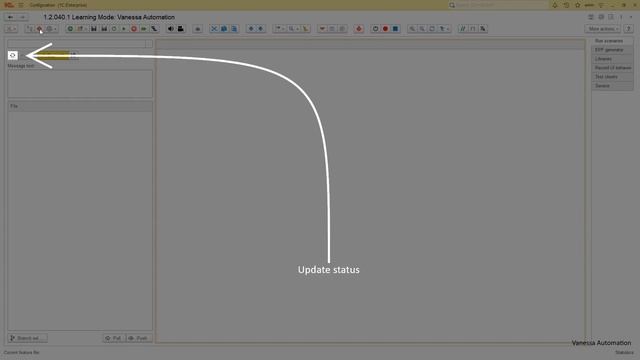Open the Libraries tab
640x360 pixels.
tap(612, 59)
